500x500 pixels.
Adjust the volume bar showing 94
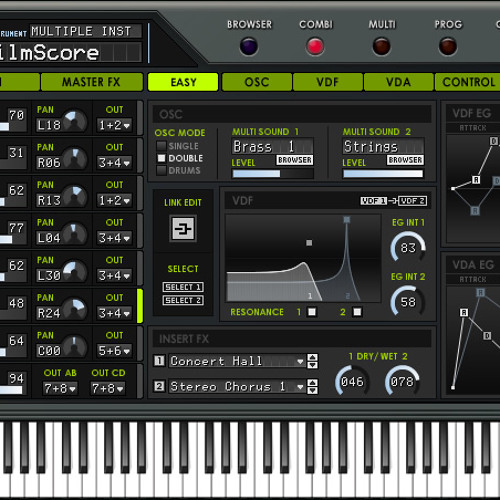(x=11, y=390)
